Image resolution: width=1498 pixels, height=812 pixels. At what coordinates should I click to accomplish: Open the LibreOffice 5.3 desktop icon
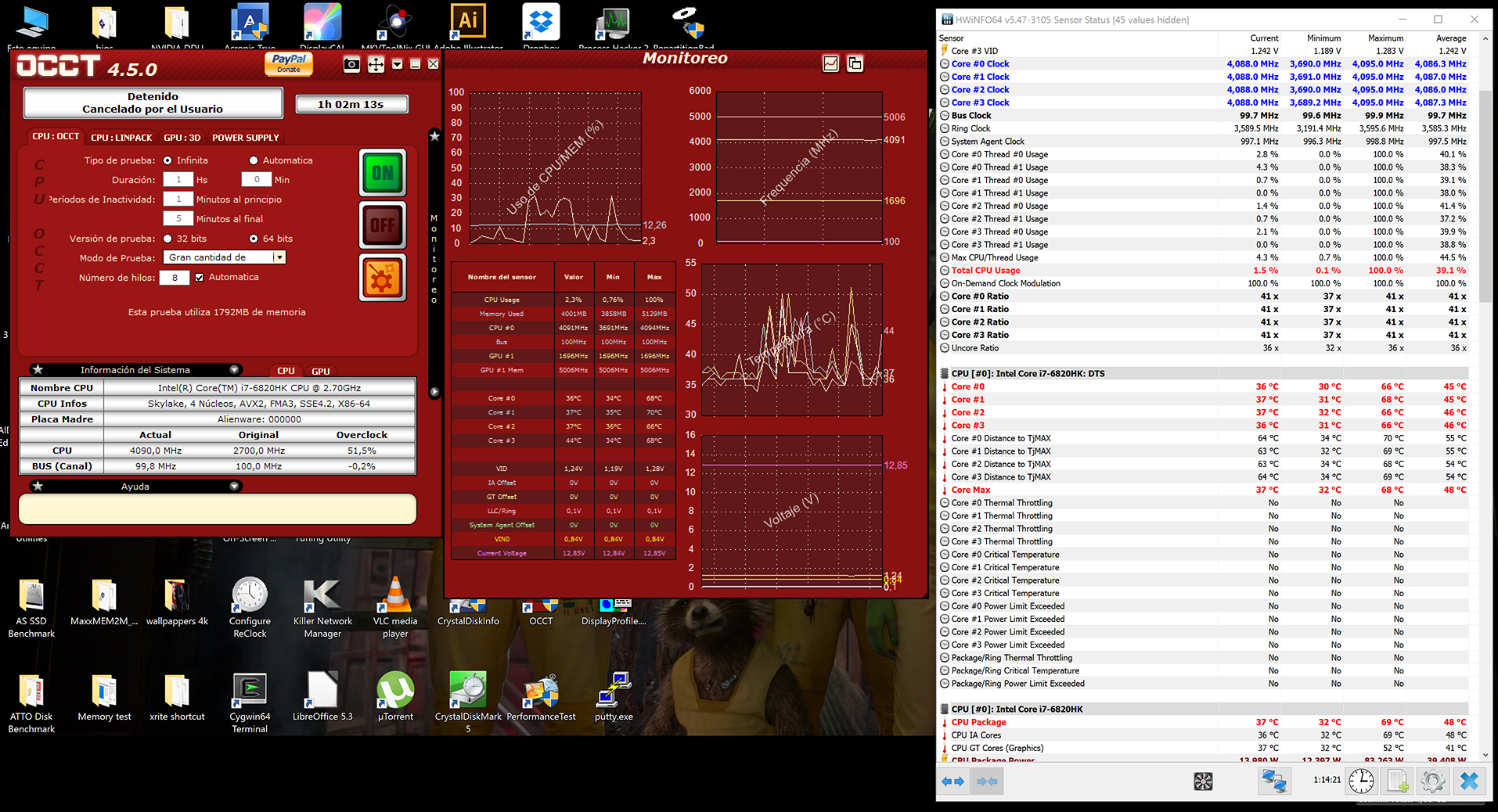[x=322, y=697]
